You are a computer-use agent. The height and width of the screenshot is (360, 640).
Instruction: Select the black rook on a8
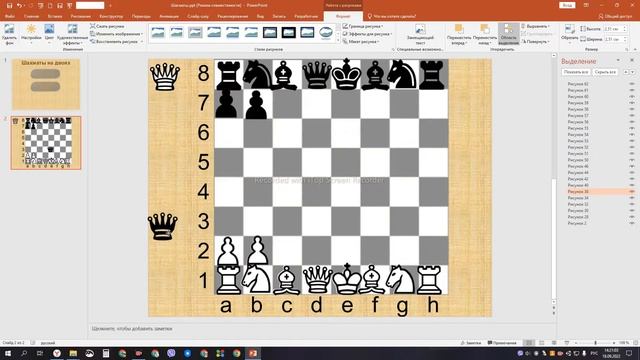click(x=229, y=75)
